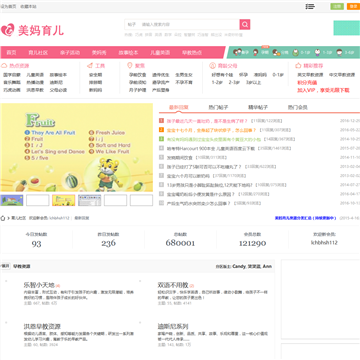Select the yellow third slideshow thumbnail
This screenshot has height=360, width=360.
[64, 200]
